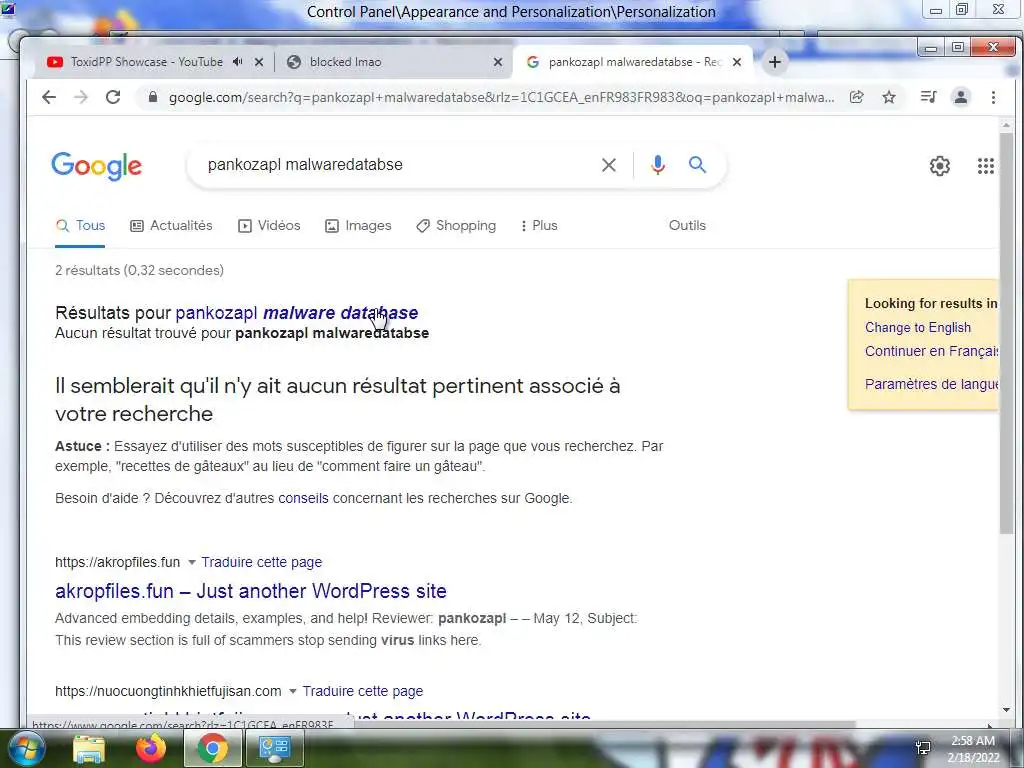Select the Vidéos search filter

(269, 226)
